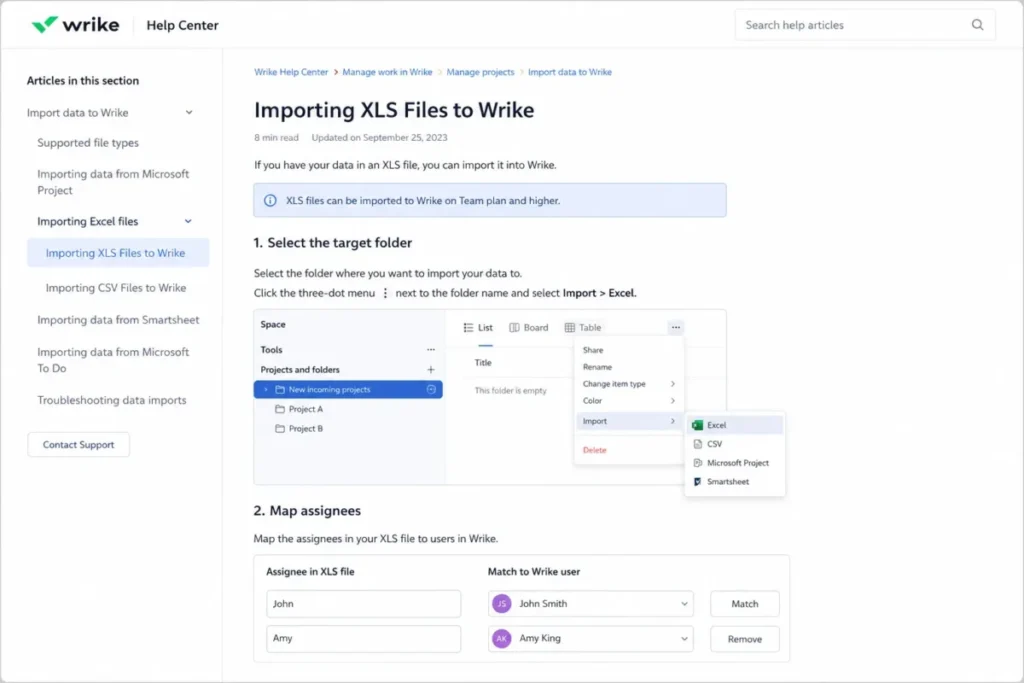Open the John Smith user dropdown

coord(684,604)
